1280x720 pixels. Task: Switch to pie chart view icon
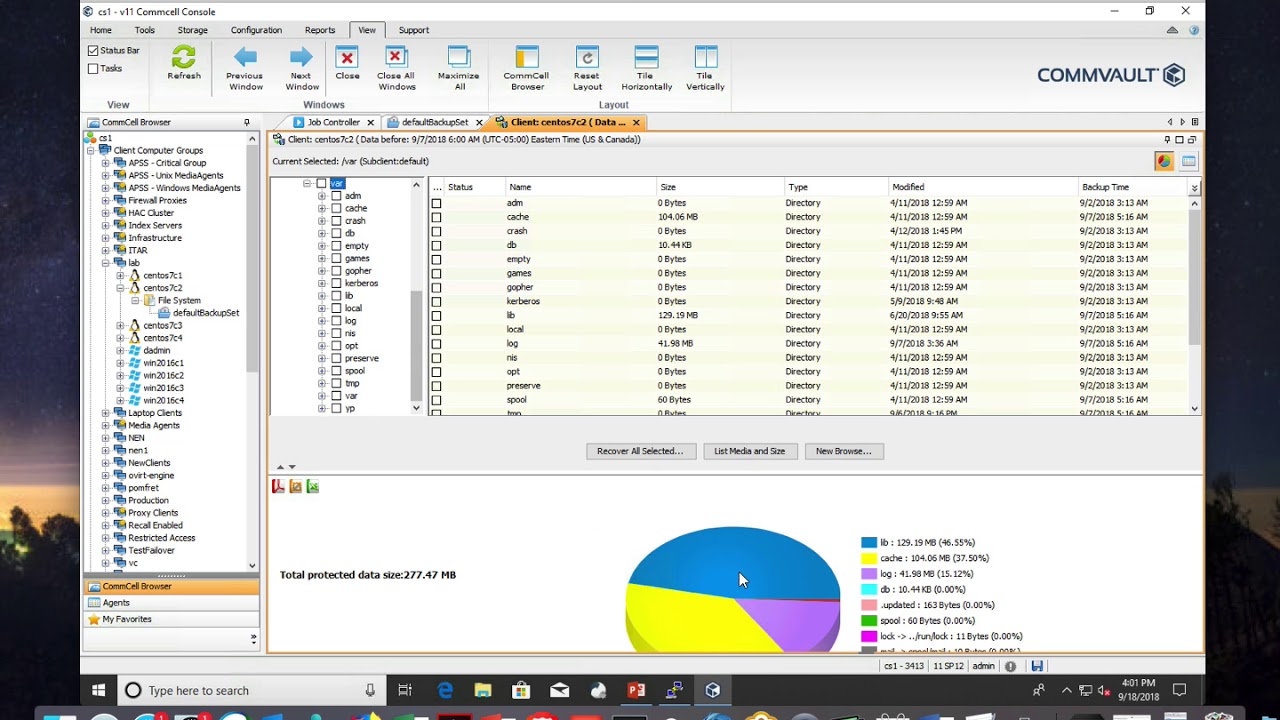click(x=1164, y=161)
